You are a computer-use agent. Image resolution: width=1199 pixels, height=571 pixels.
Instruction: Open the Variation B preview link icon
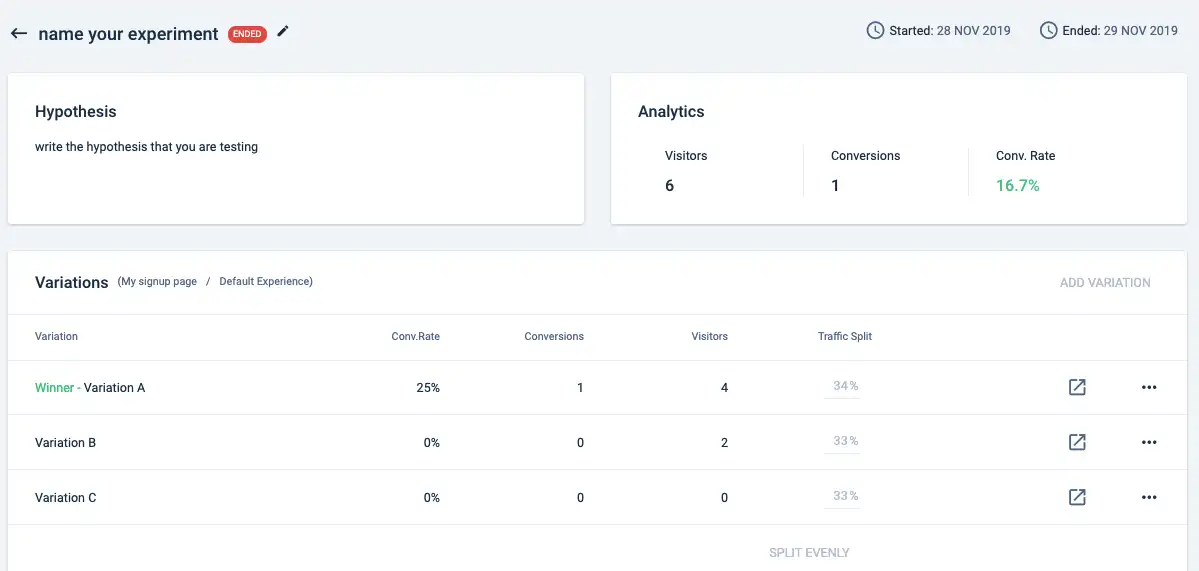[1077, 442]
